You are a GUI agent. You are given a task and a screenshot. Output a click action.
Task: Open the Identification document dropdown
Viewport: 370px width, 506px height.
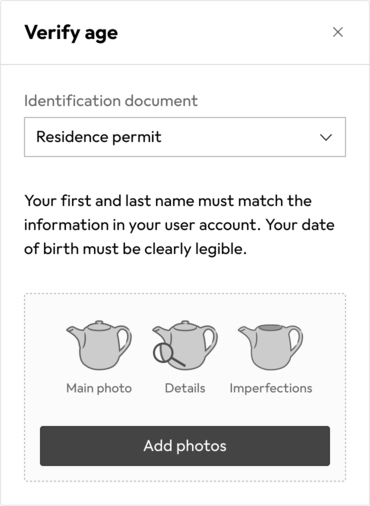[185, 137]
